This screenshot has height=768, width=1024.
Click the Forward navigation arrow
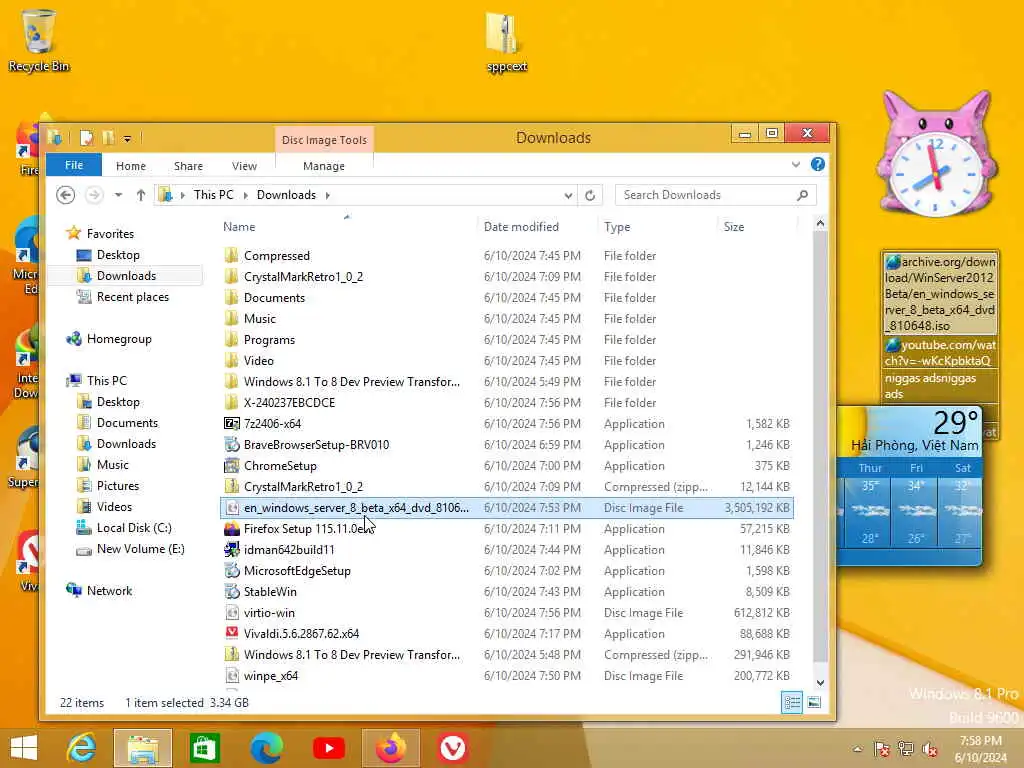coord(94,195)
